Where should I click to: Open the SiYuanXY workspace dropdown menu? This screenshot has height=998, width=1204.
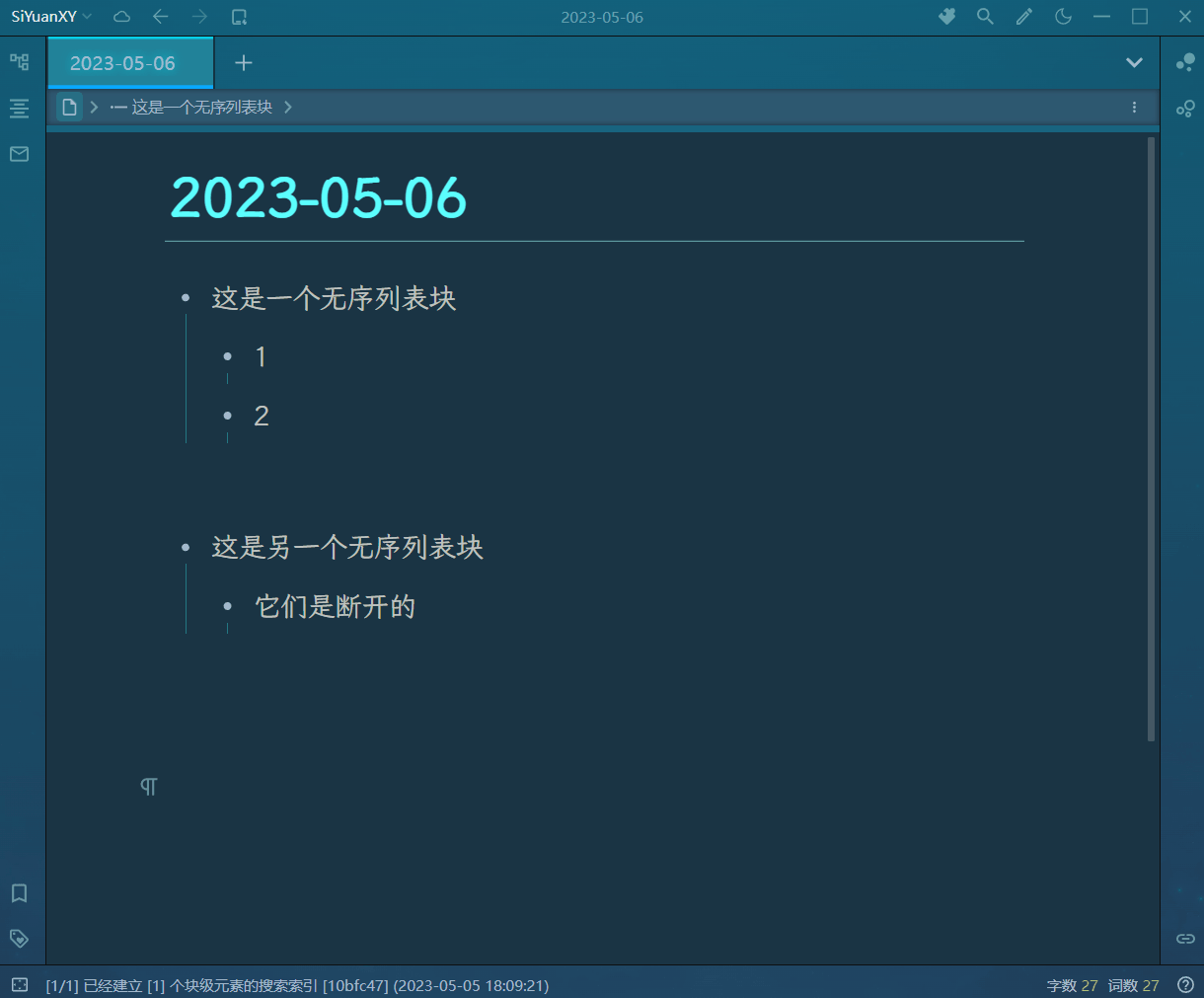click(51, 17)
